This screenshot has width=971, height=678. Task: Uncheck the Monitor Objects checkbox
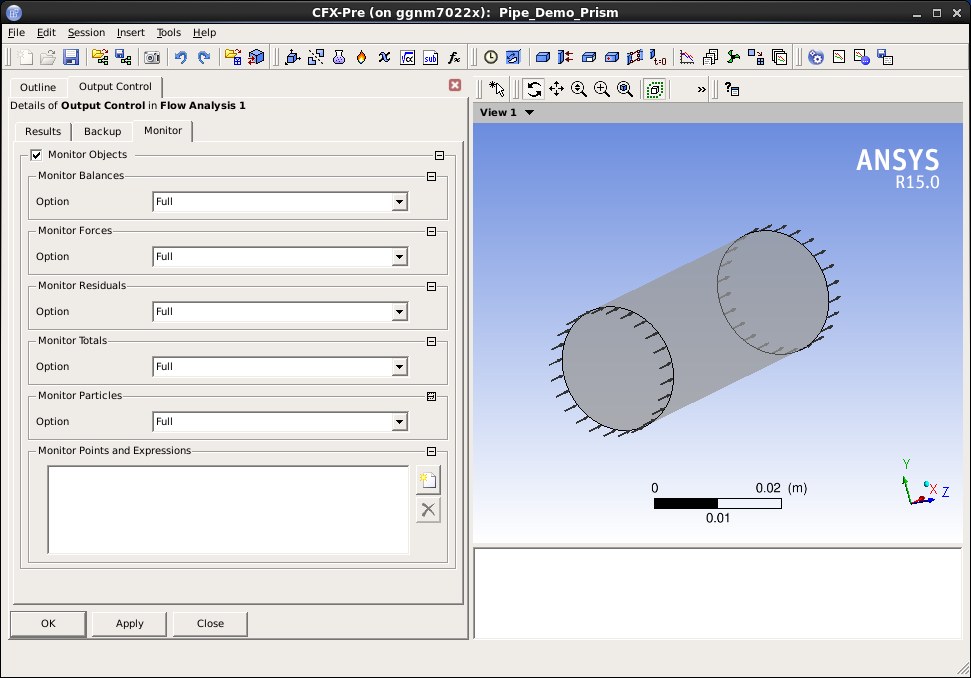[37, 155]
